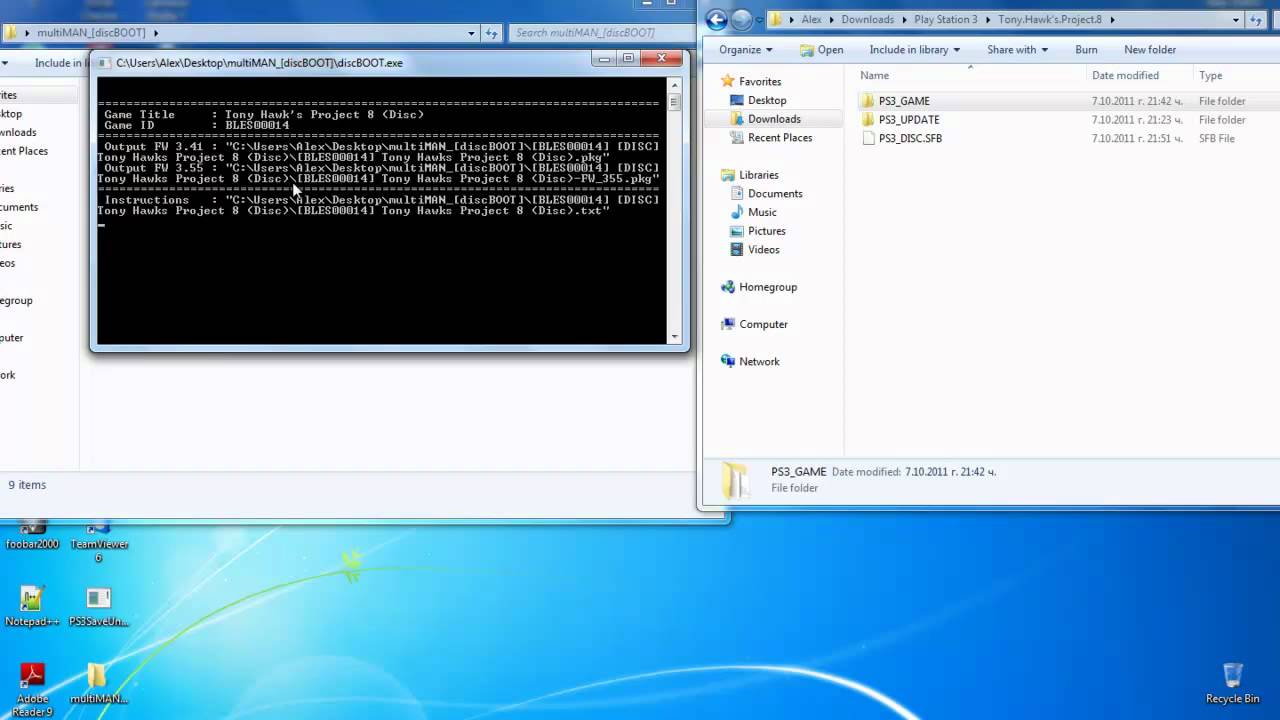The height and width of the screenshot is (720, 1280).
Task: Select Desktop under Favorites
Action: (x=767, y=100)
